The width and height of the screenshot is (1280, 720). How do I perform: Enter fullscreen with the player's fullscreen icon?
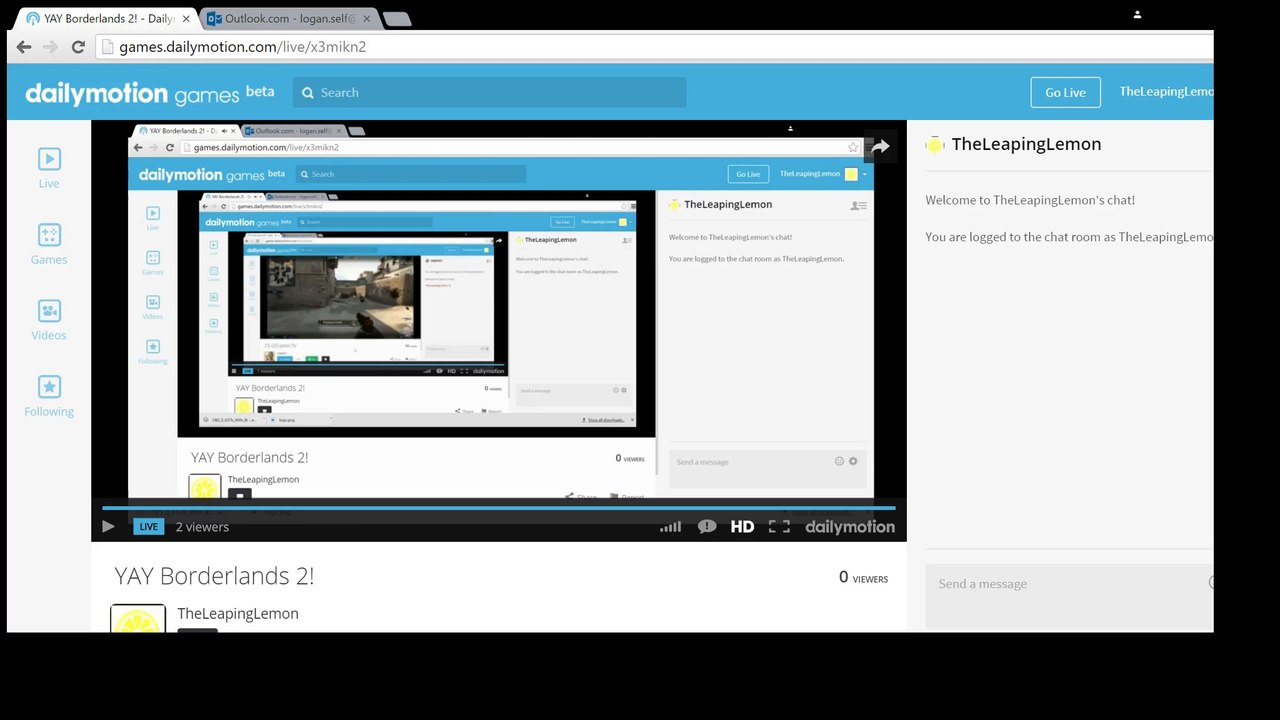click(779, 527)
